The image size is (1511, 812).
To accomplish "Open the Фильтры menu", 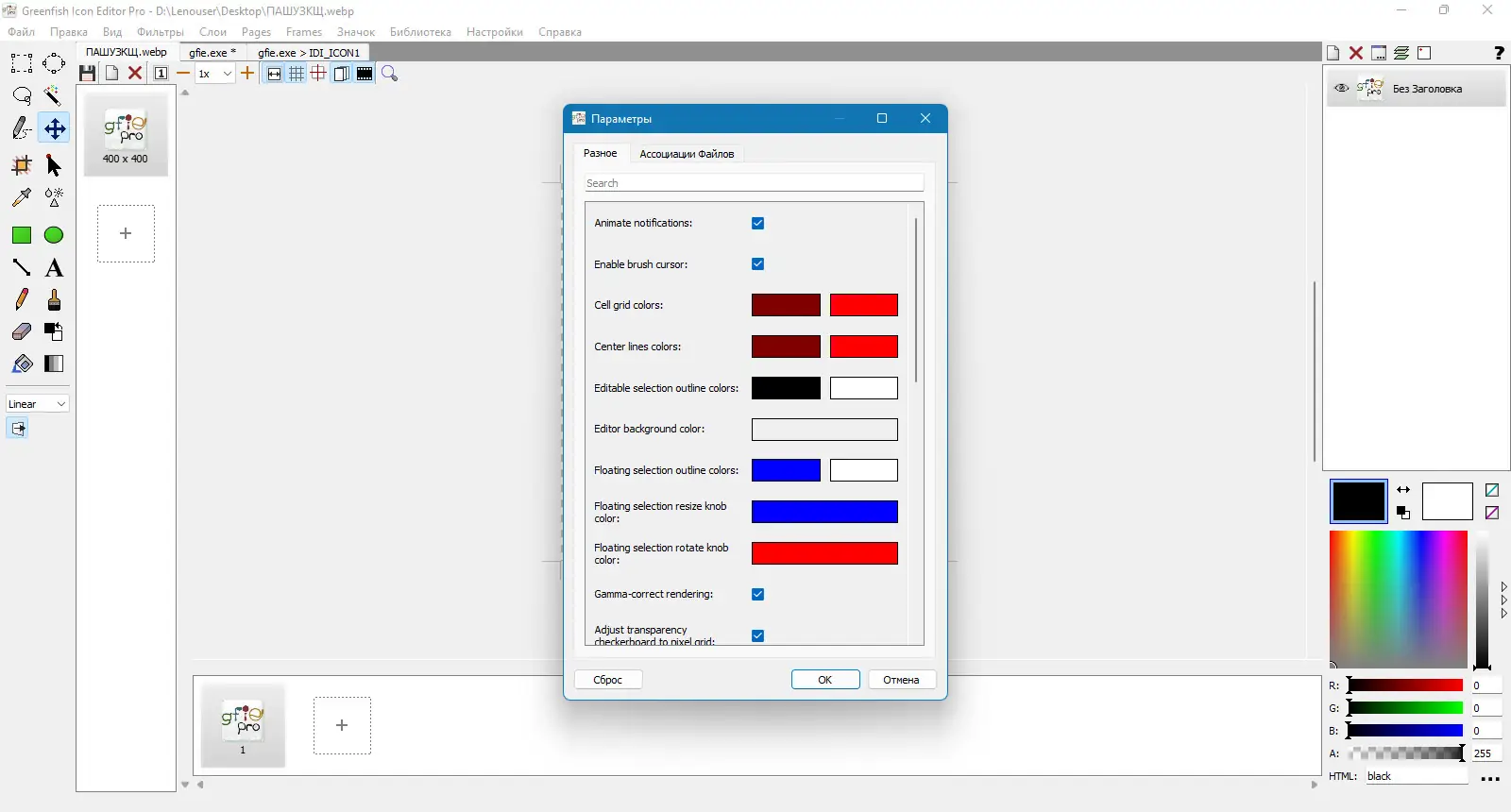I will 161,32.
